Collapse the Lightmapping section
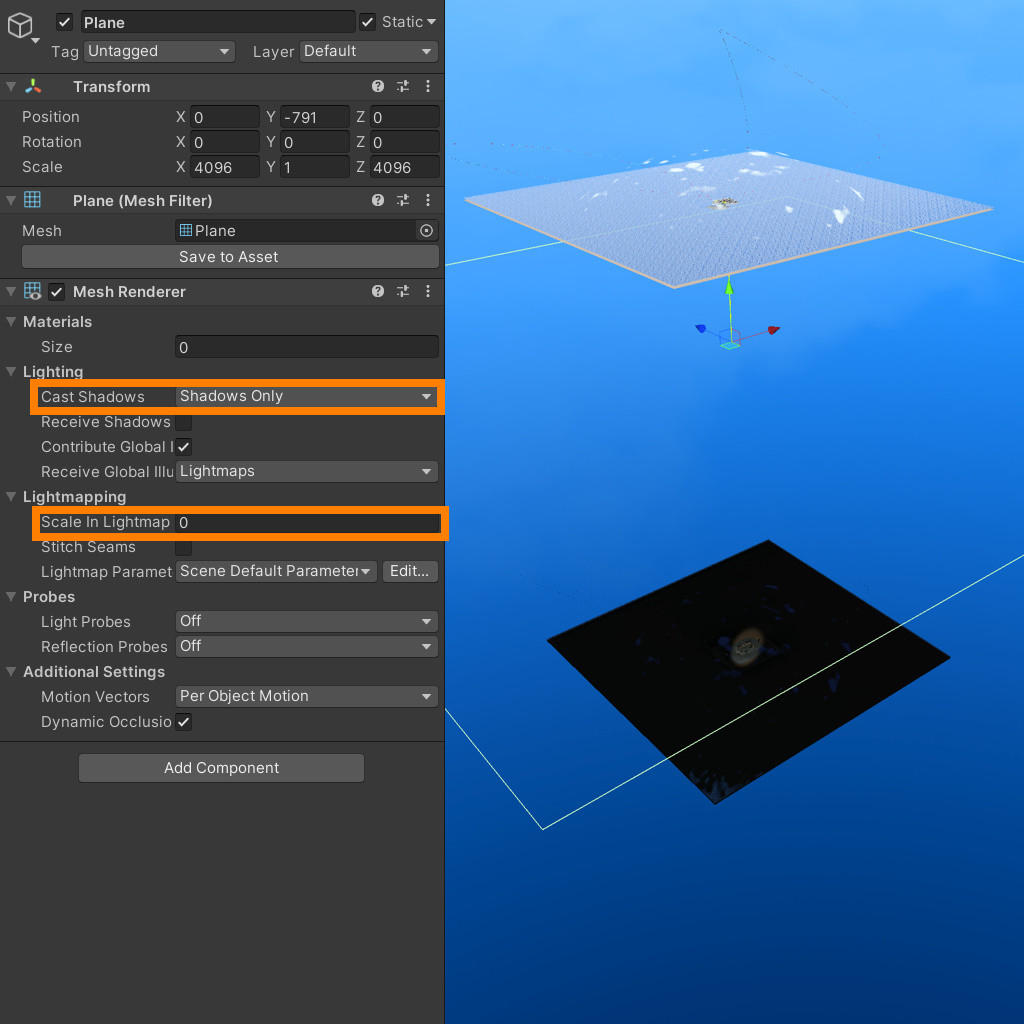Viewport: 1024px width, 1024px height. tap(11, 496)
